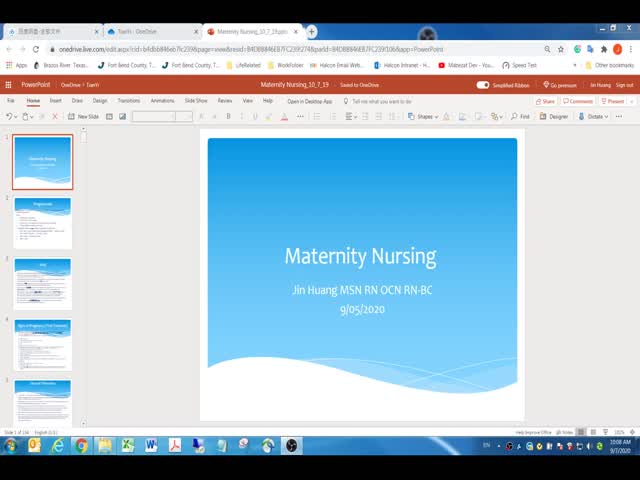The height and width of the screenshot is (480, 640).
Task: Switch to the Design ribbon tab
Action: coord(100,100)
